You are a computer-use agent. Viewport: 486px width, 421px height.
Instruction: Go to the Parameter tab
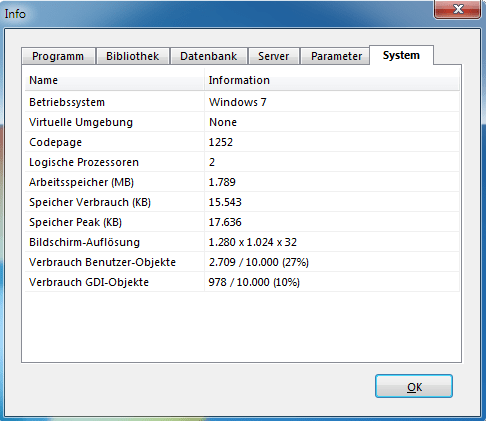click(x=336, y=56)
